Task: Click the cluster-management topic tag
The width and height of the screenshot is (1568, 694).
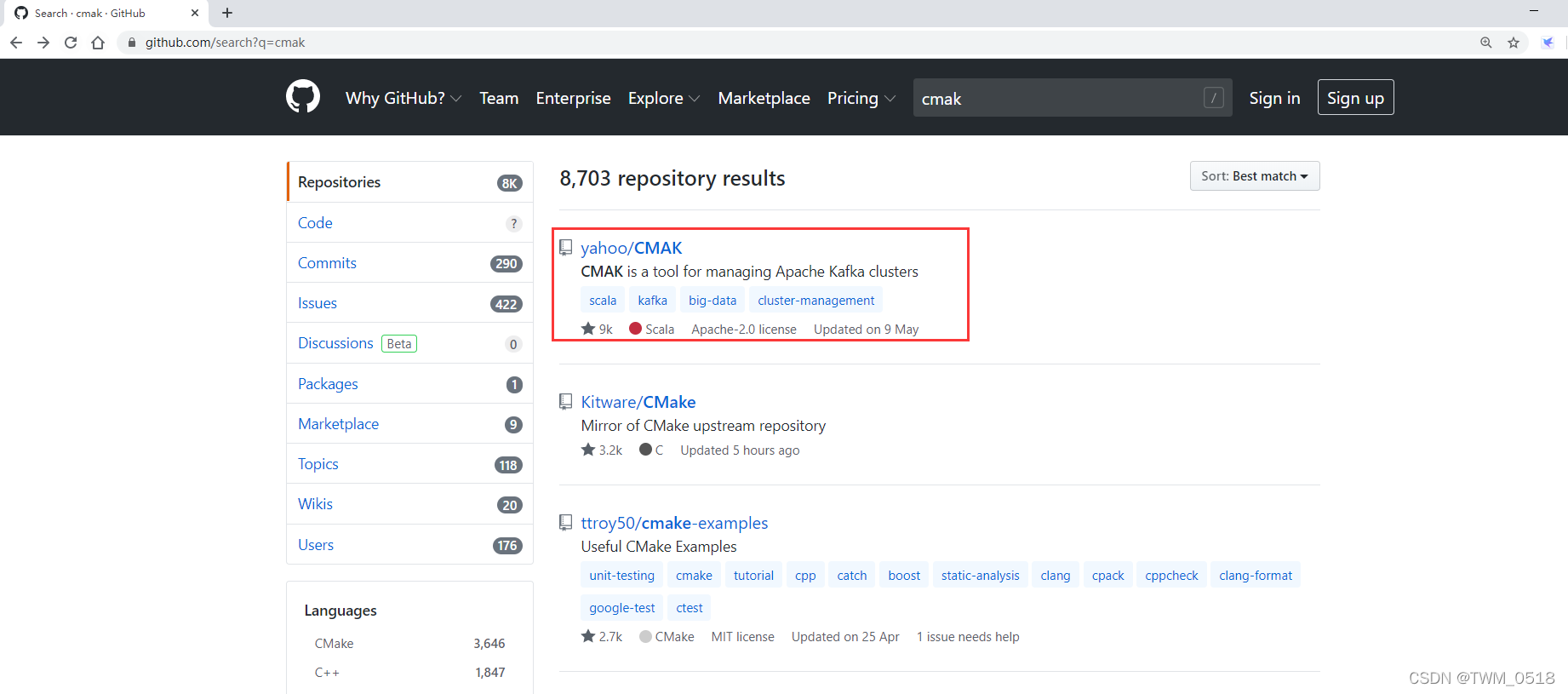Action: coord(816,301)
